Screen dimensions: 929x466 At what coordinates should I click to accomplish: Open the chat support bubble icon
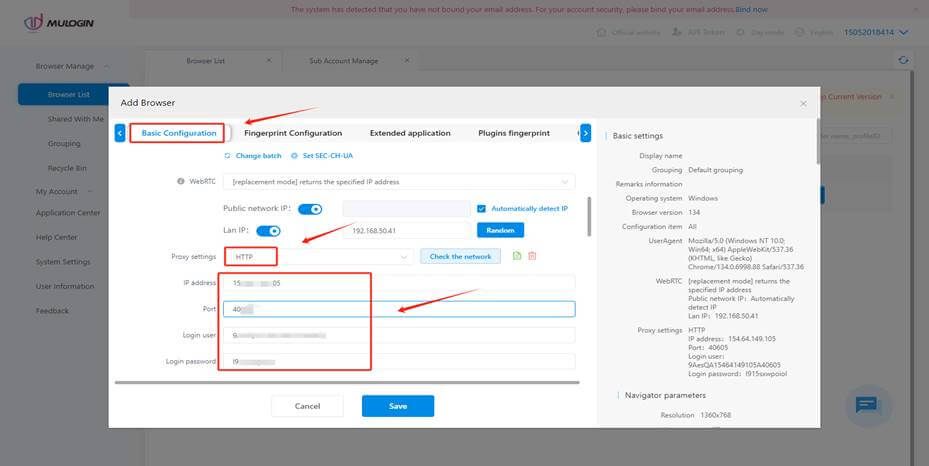867,406
